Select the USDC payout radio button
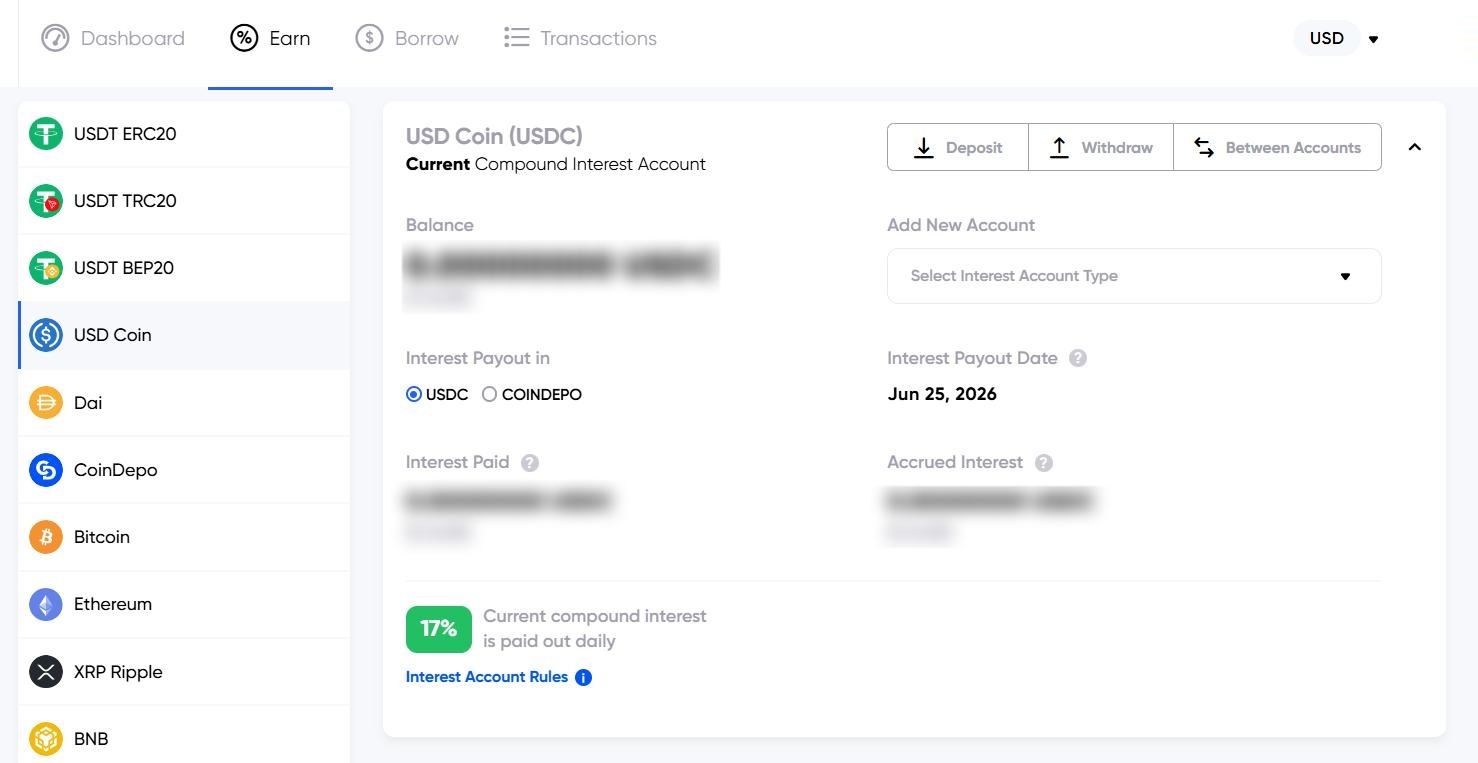The width and height of the screenshot is (1478, 763). tap(414, 395)
